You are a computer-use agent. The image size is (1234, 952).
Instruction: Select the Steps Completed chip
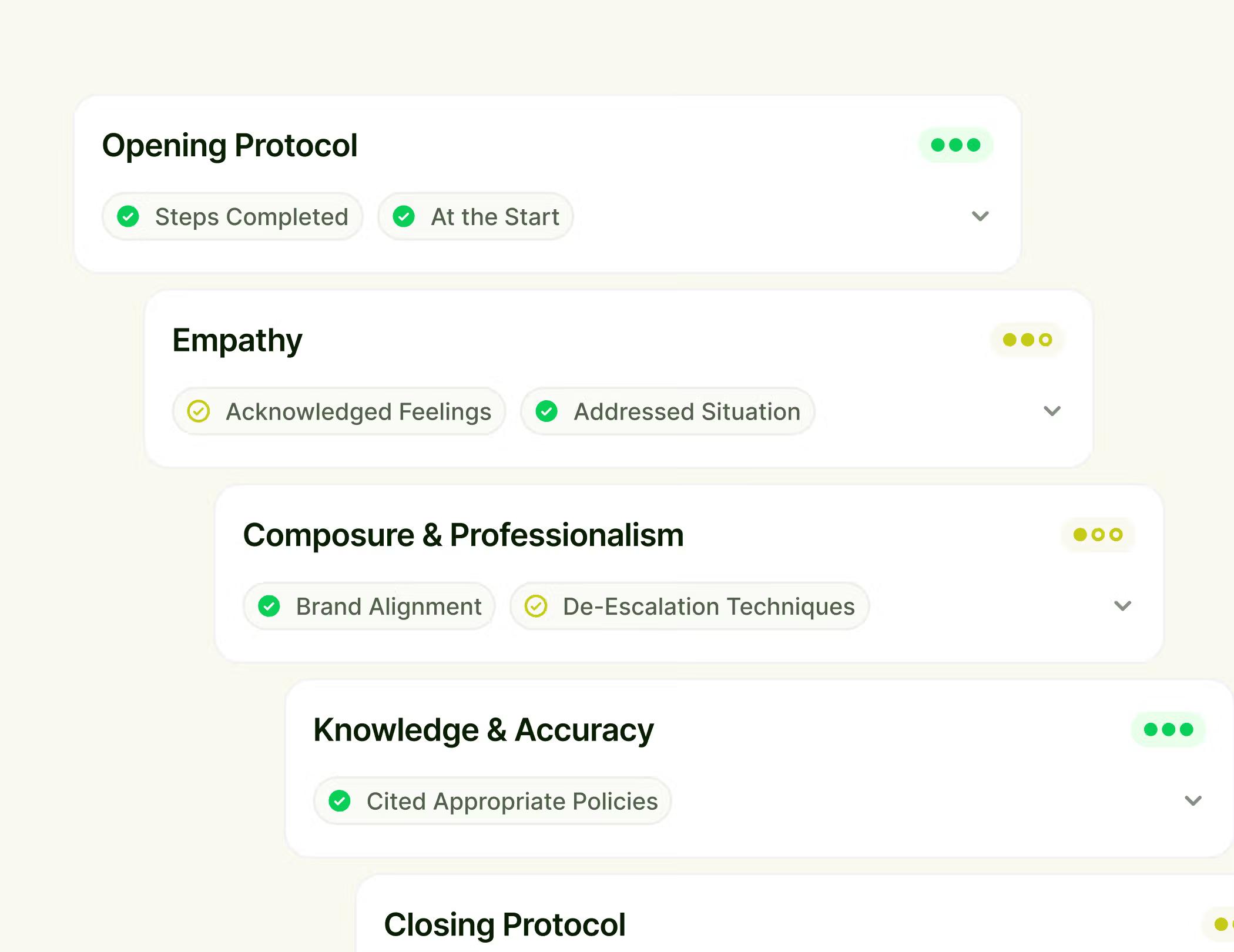coord(233,216)
